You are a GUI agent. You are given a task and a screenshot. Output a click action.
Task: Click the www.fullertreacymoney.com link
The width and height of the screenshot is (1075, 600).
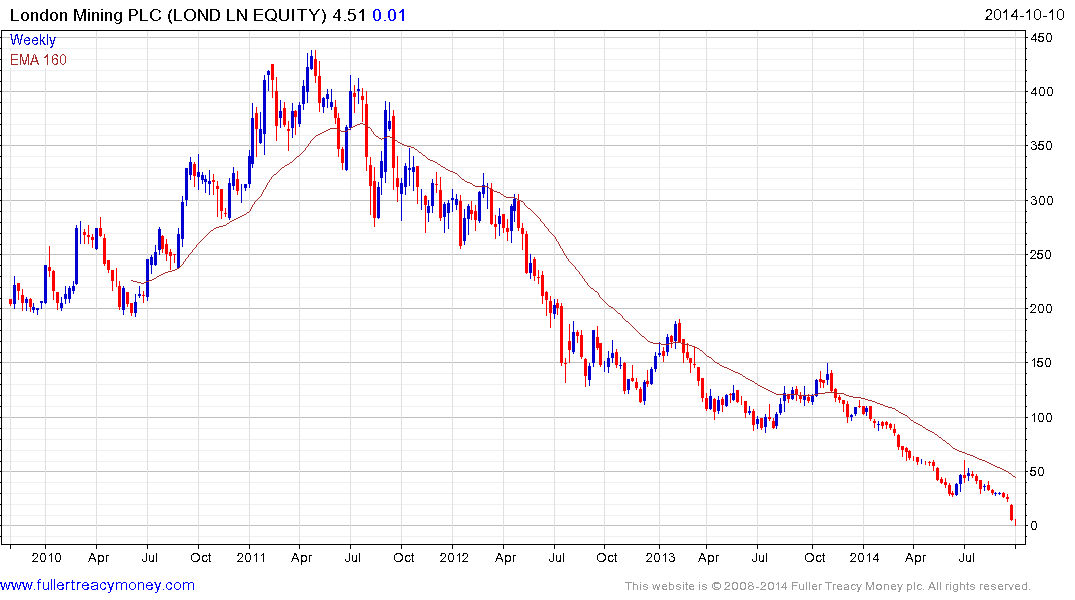click(97, 585)
